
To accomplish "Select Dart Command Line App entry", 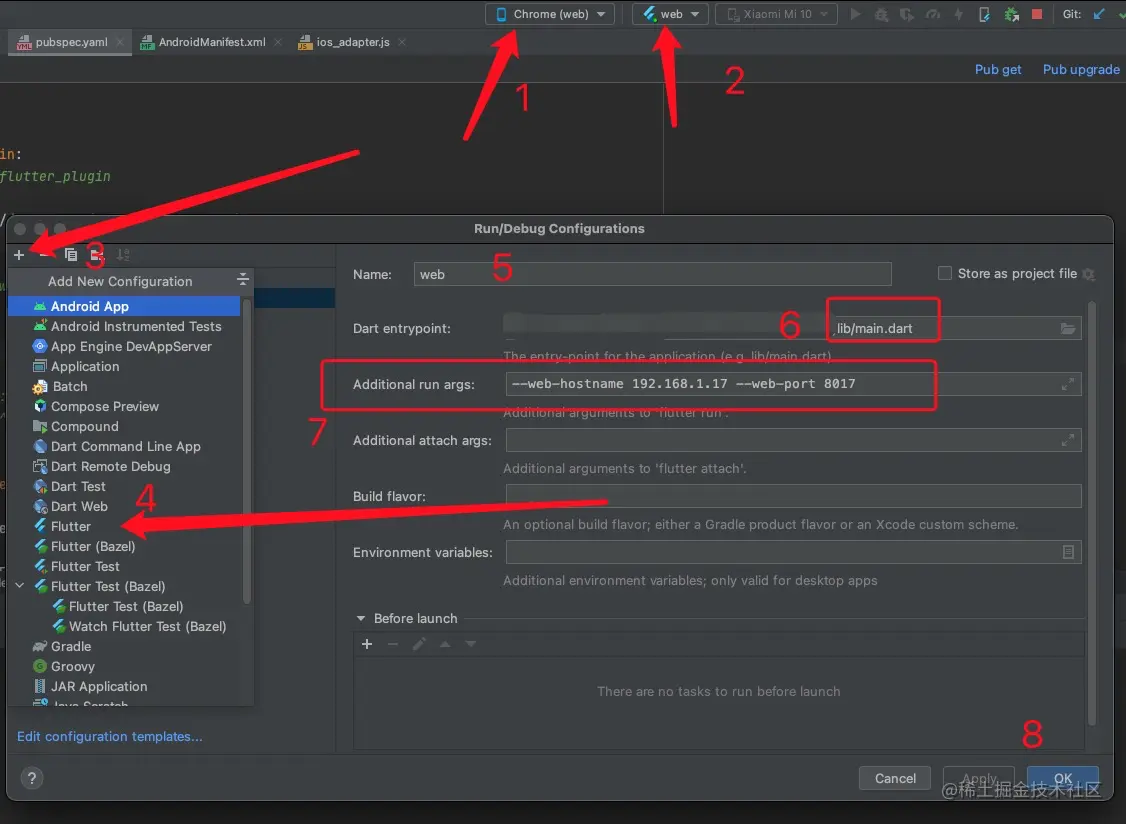I will (124, 446).
